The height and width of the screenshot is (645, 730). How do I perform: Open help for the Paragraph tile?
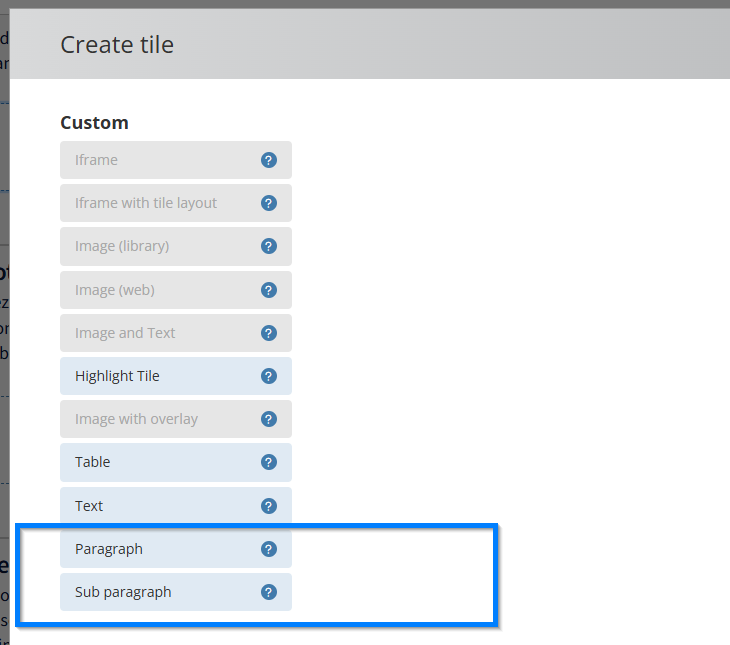[x=268, y=549]
